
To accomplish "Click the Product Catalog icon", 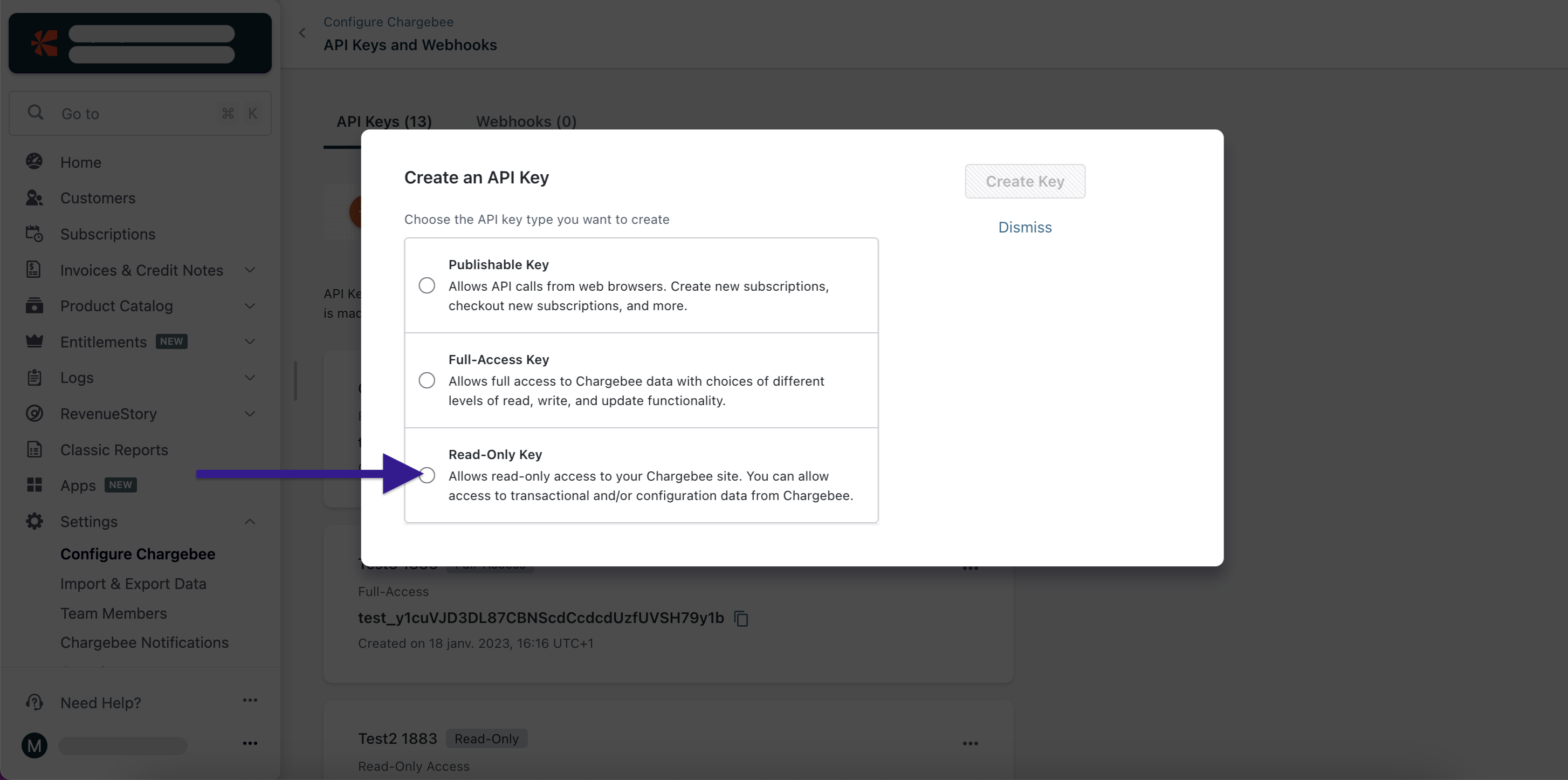I will coord(34,305).
